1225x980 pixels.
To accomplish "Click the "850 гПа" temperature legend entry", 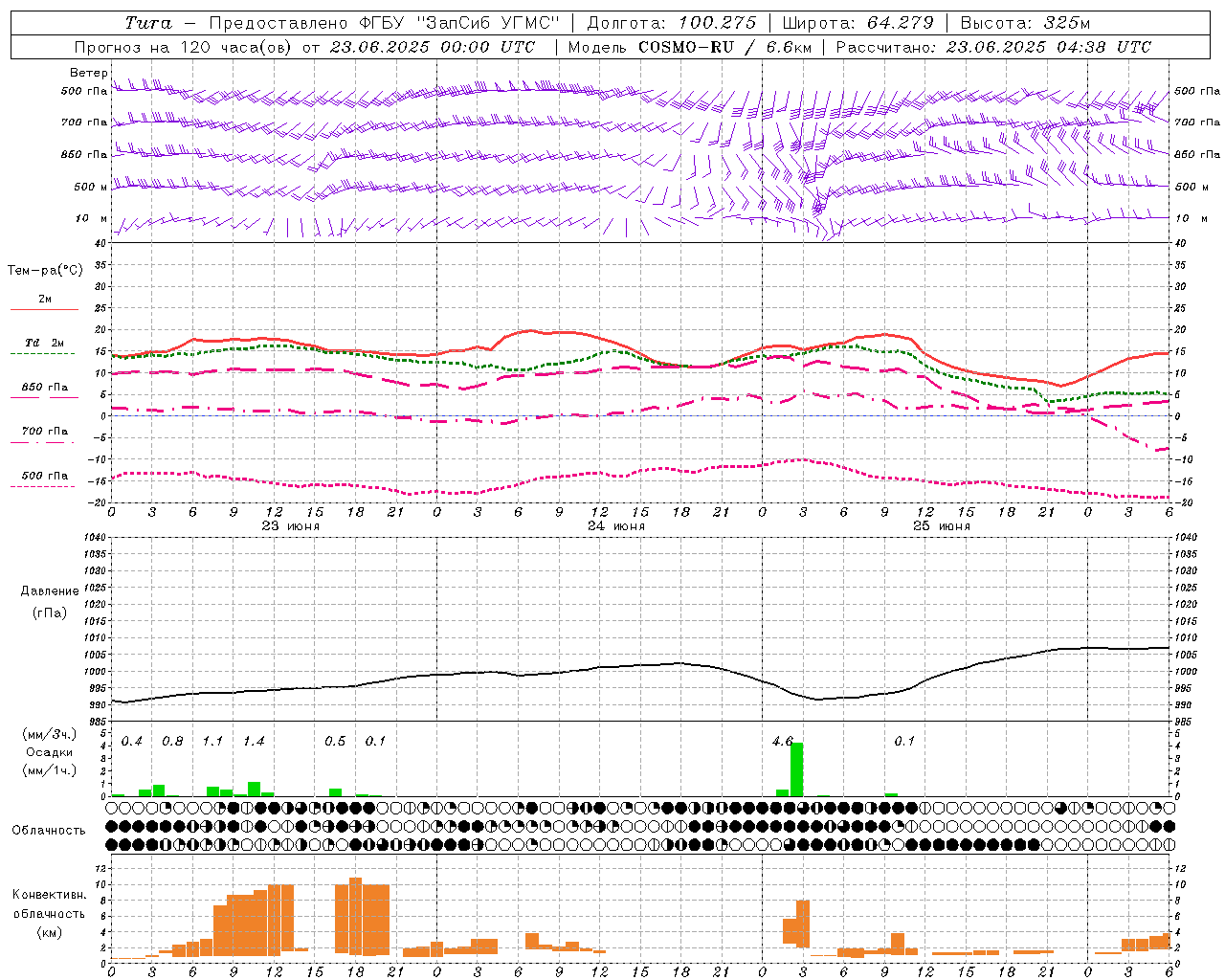I will tap(45, 388).
